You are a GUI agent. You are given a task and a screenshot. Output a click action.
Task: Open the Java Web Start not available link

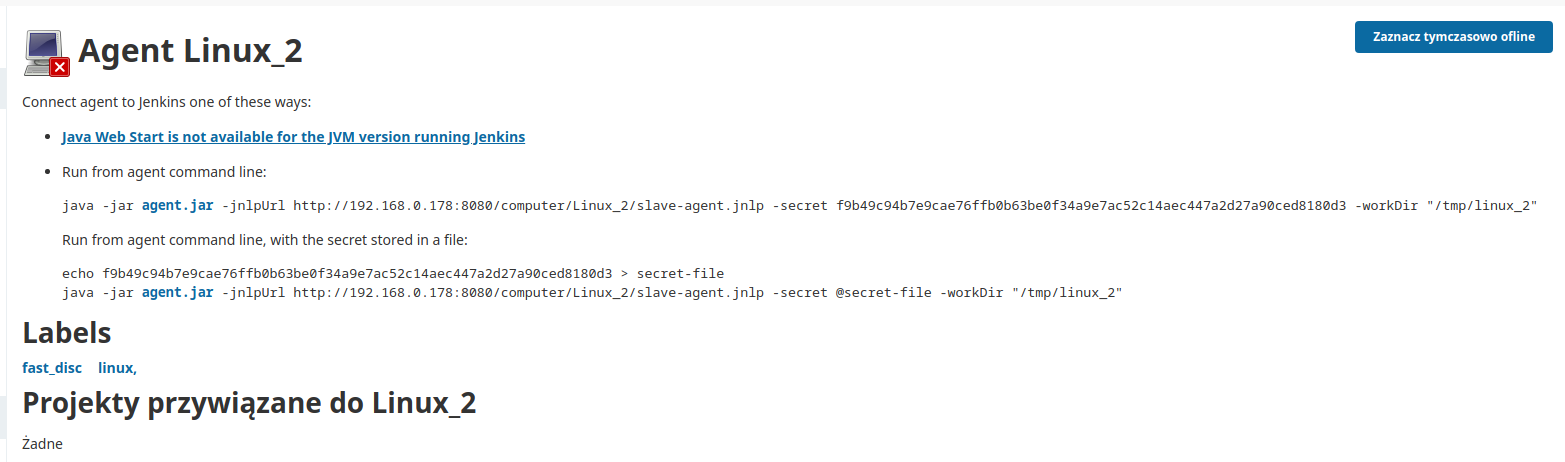tap(293, 137)
